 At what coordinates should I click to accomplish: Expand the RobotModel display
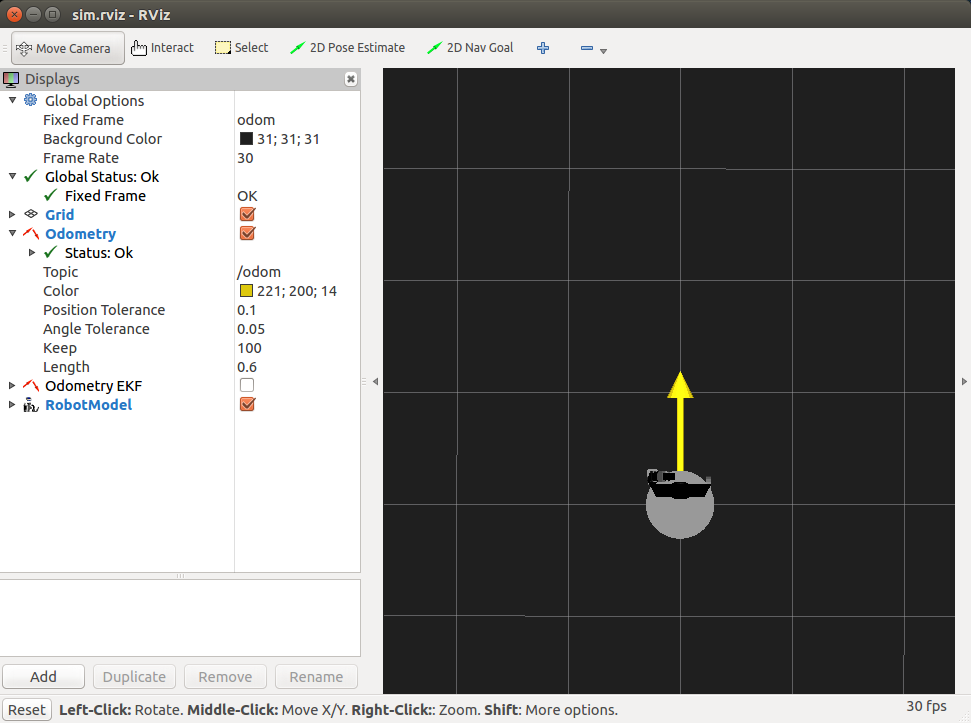(x=12, y=404)
